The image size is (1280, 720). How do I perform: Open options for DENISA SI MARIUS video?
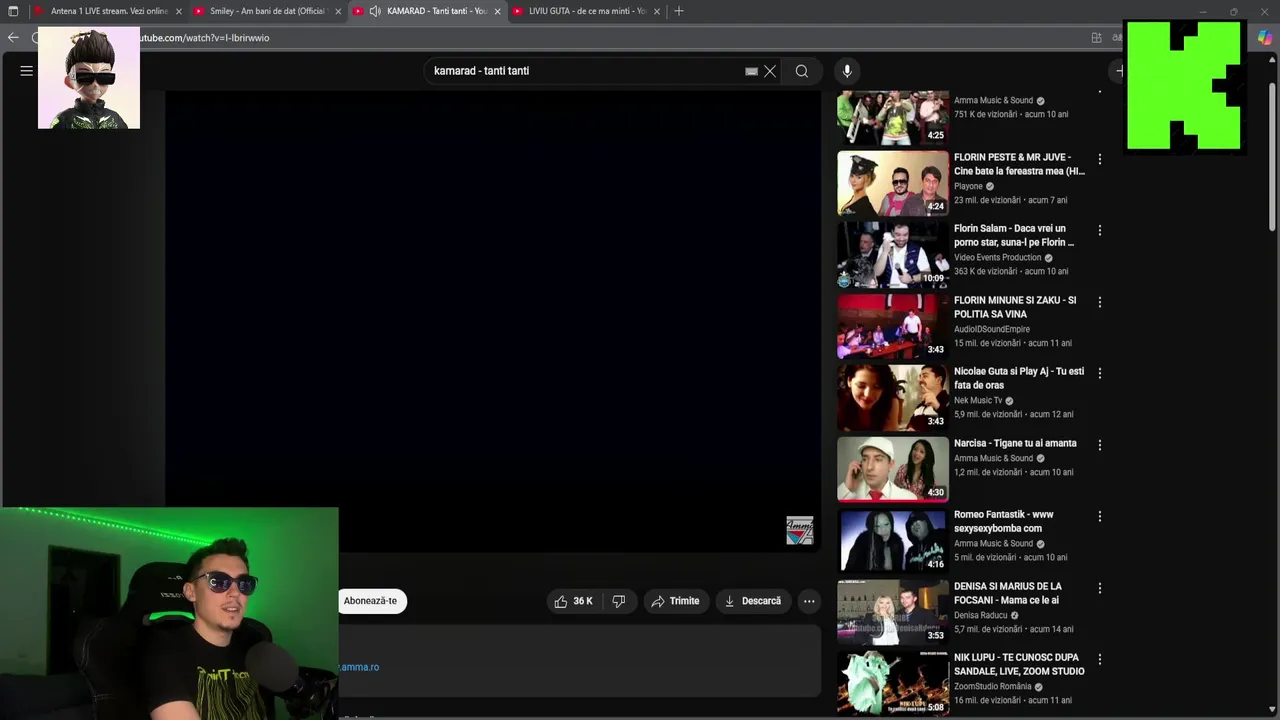(1100, 588)
